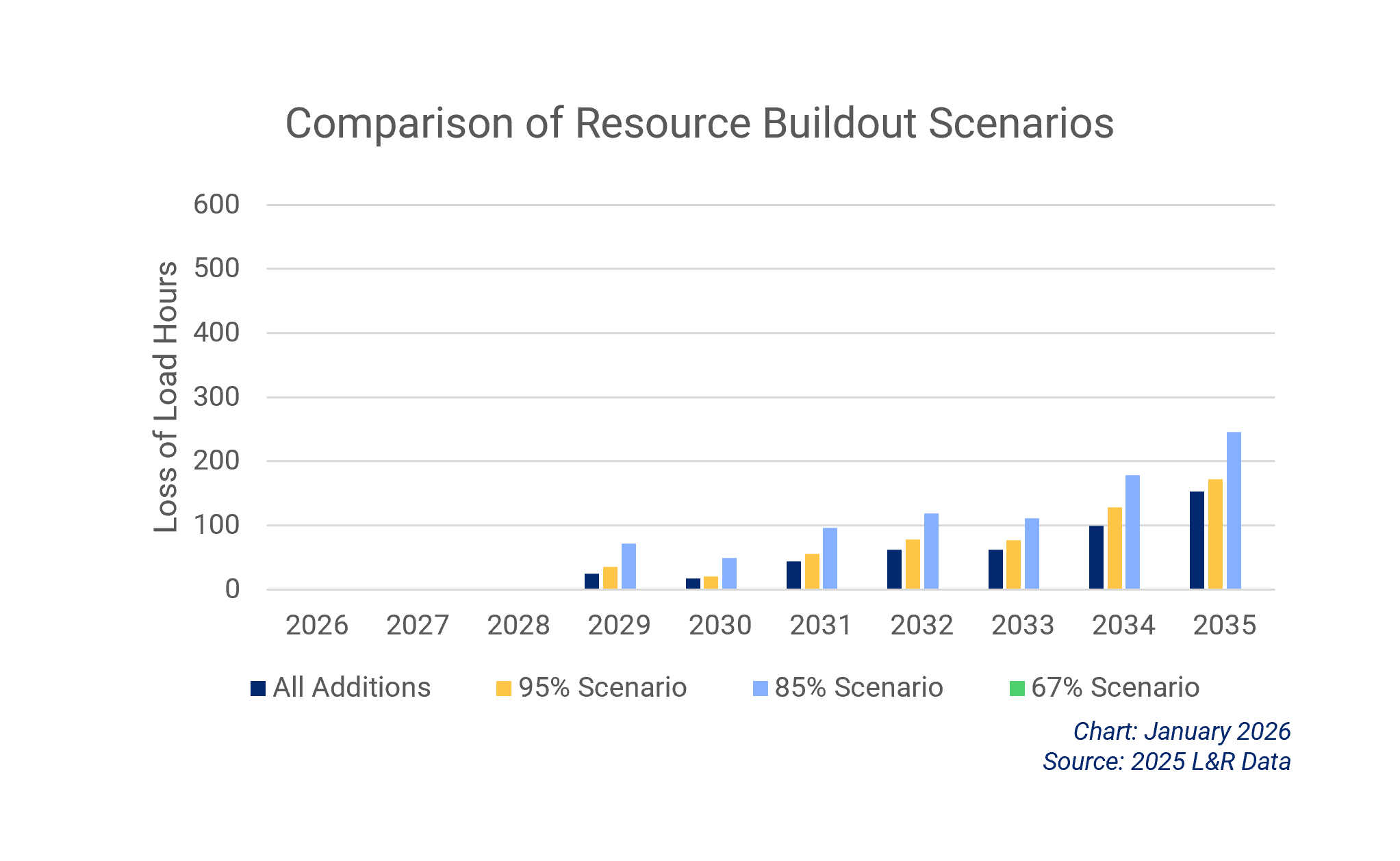Click the 95% Scenario yellow legend marker
Screen dimensions: 1400x861
pyautogui.click(x=505, y=688)
